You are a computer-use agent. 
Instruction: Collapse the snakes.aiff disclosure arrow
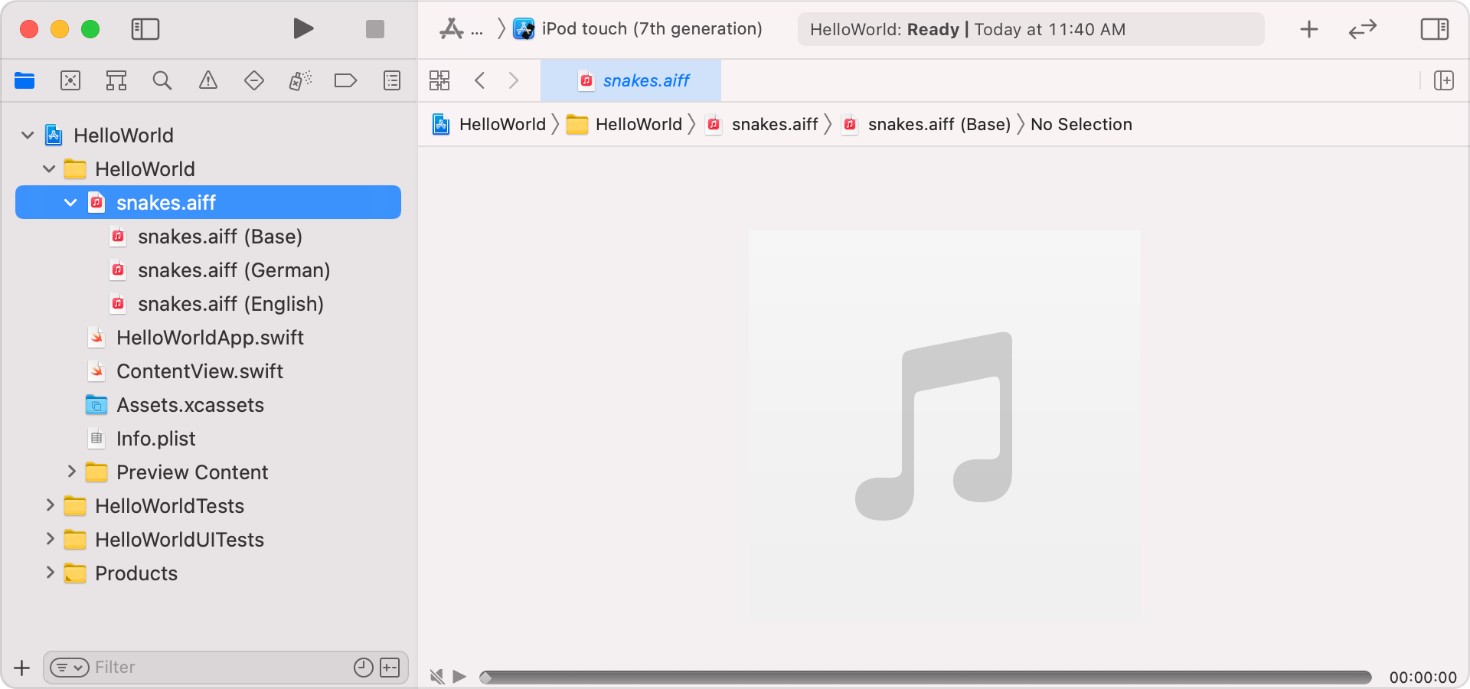[70, 203]
